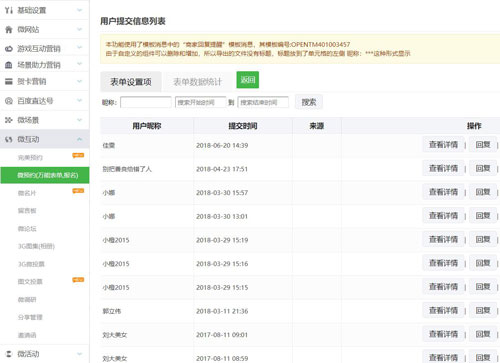Reply to 小娜 2018-03-30 13:01 submission
The height and width of the screenshot is (363, 500).
(x=483, y=216)
